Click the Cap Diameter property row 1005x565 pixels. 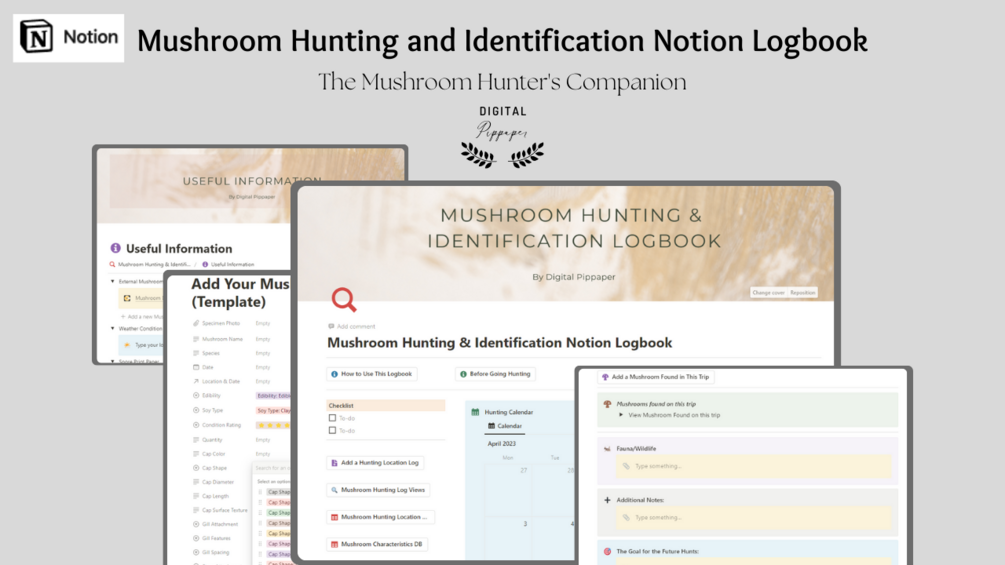click(x=213, y=482)
